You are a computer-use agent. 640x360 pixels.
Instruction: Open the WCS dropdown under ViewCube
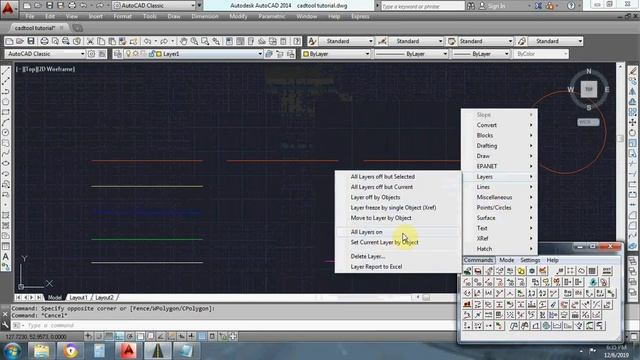(588, 122)
